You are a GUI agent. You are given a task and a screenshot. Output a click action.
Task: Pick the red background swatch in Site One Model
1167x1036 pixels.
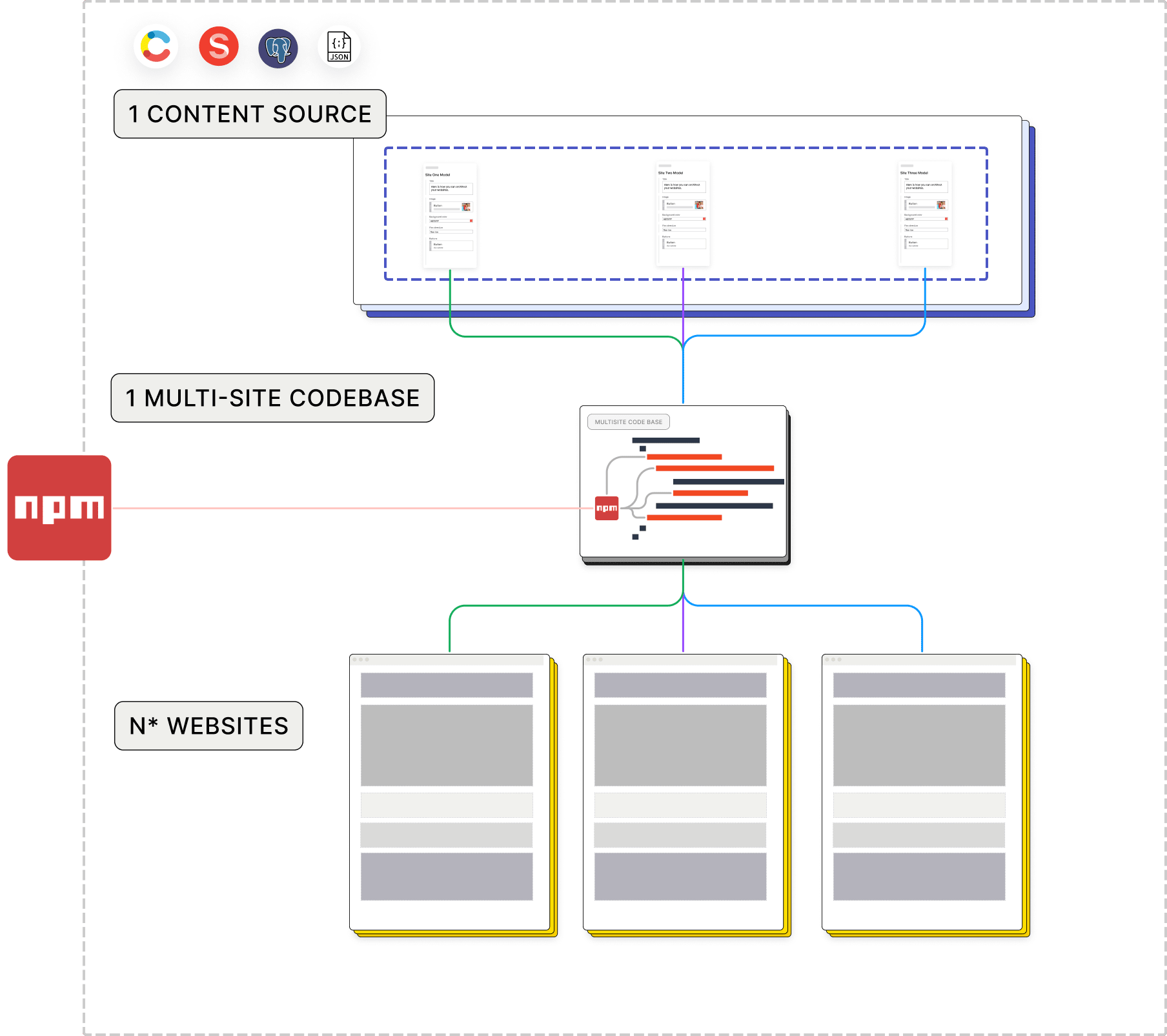point(471,221)
